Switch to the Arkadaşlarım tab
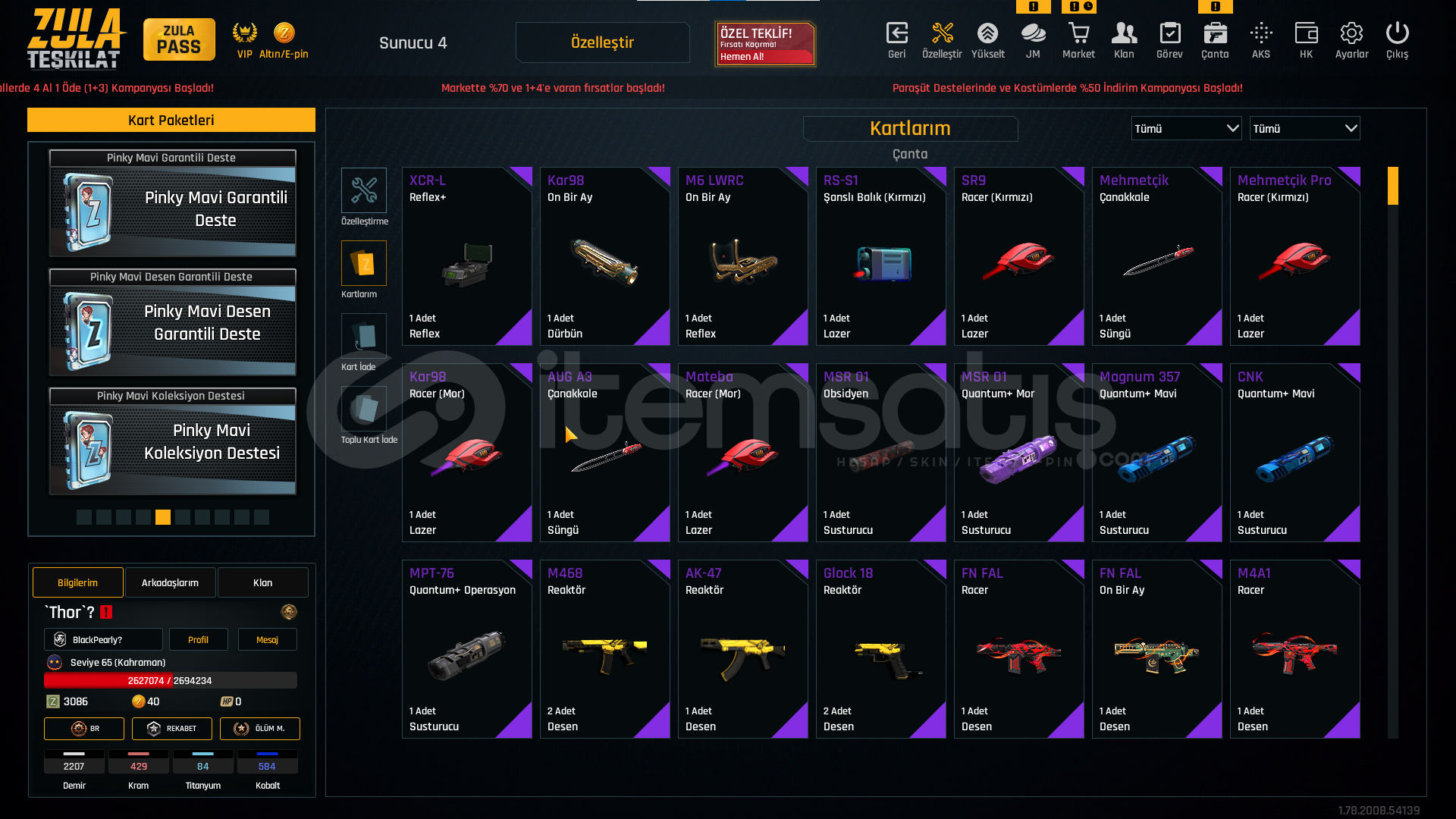1456x819 pixels. point(170,582)
